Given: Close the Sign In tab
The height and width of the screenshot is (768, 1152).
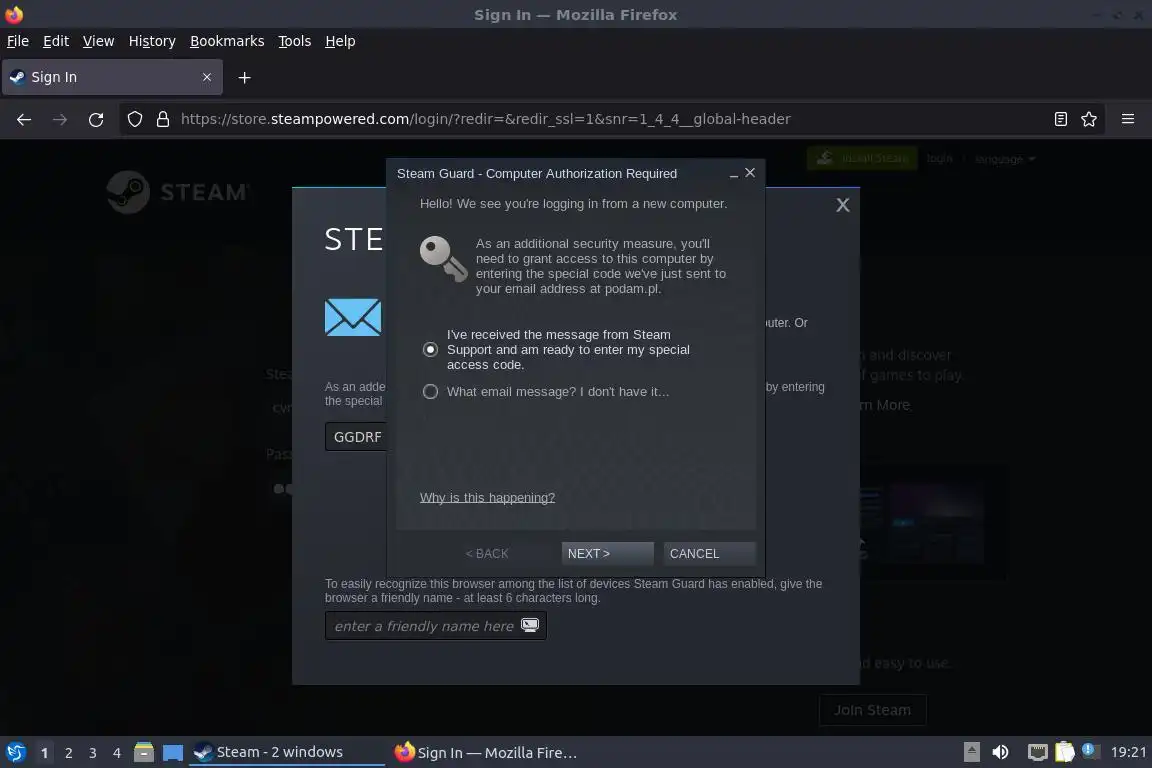Looking at the screenshot, I should tap(207, 77).
